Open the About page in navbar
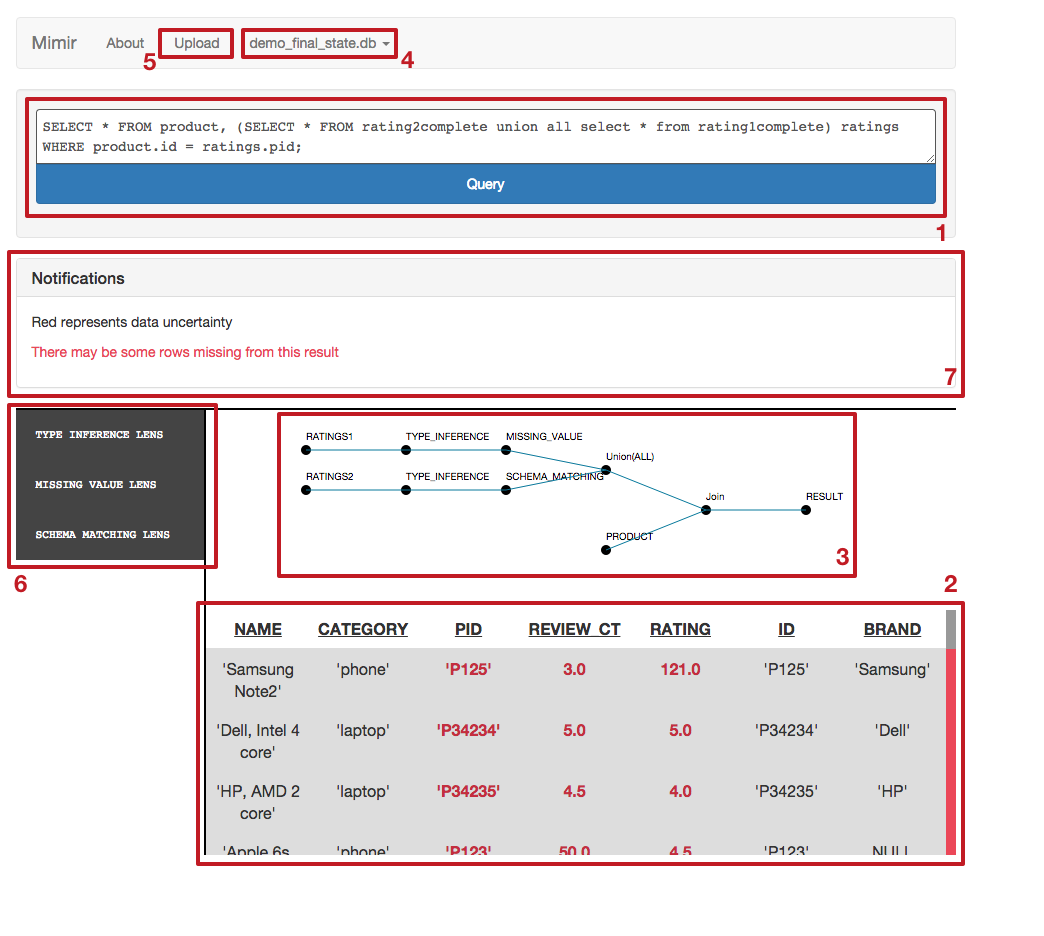 coord(125,43)
